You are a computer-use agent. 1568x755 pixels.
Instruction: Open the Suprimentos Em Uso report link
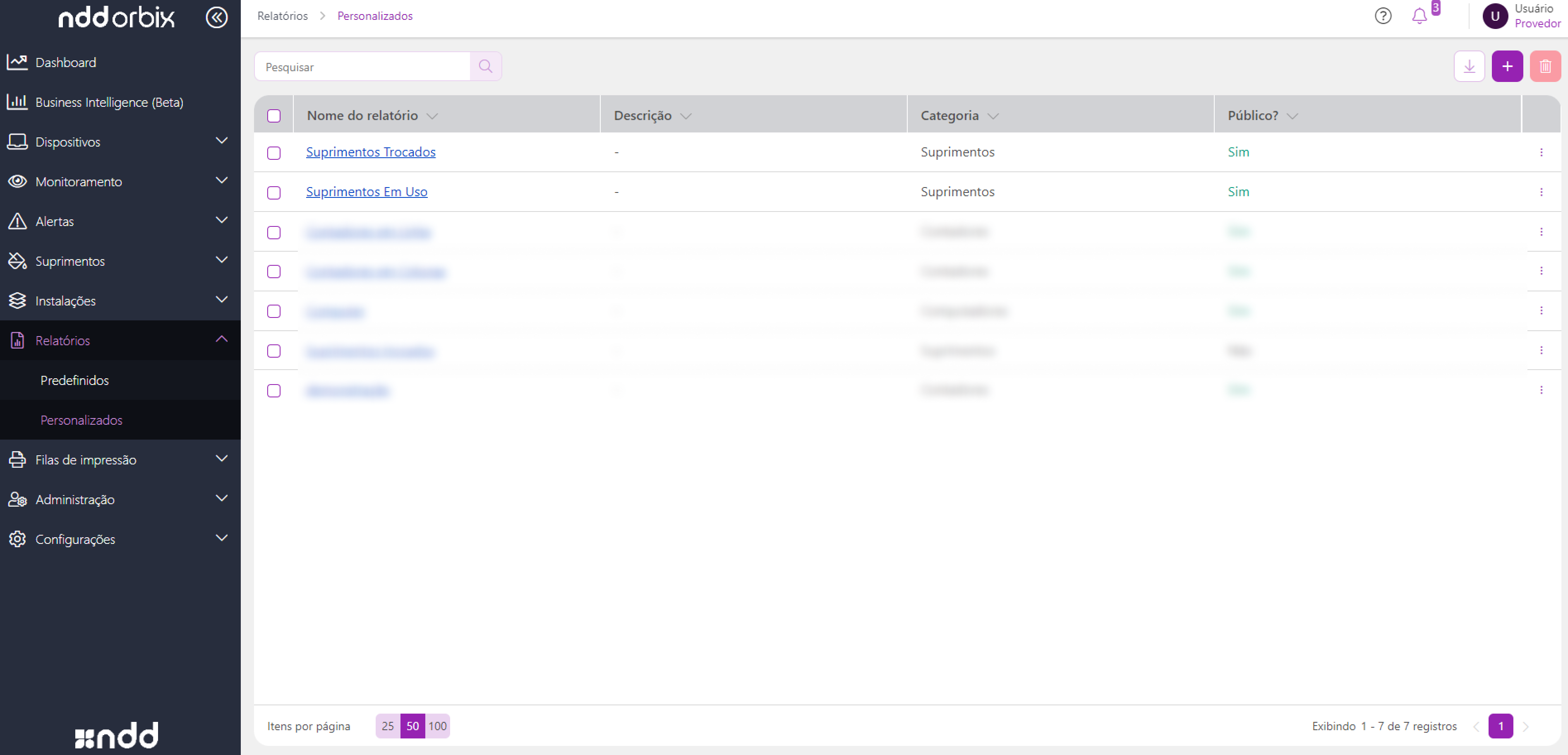pos(367,191)
